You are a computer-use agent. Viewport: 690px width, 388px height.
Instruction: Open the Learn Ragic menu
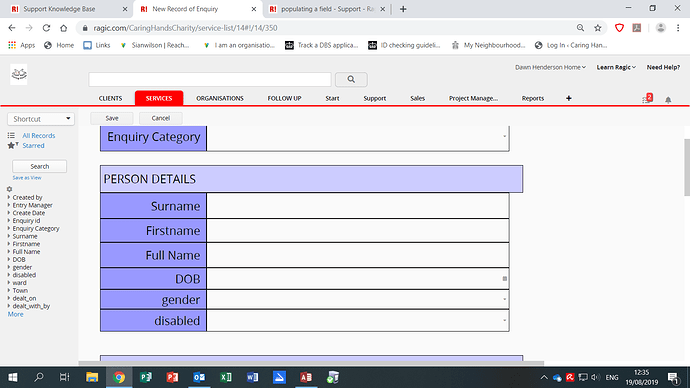click(616, 67)
